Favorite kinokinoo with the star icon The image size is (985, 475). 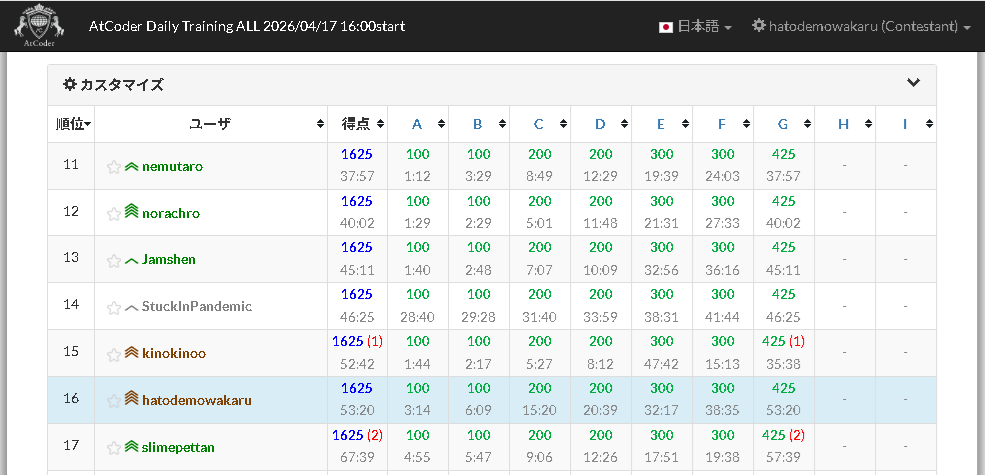pyautogui.click(x=114, y=354)
